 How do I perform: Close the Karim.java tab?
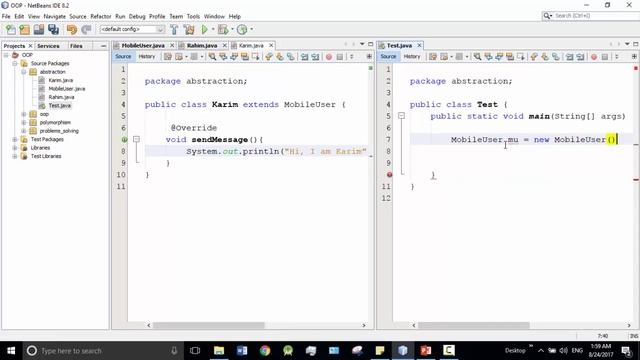pyautogui.click(x=271, y=45)
